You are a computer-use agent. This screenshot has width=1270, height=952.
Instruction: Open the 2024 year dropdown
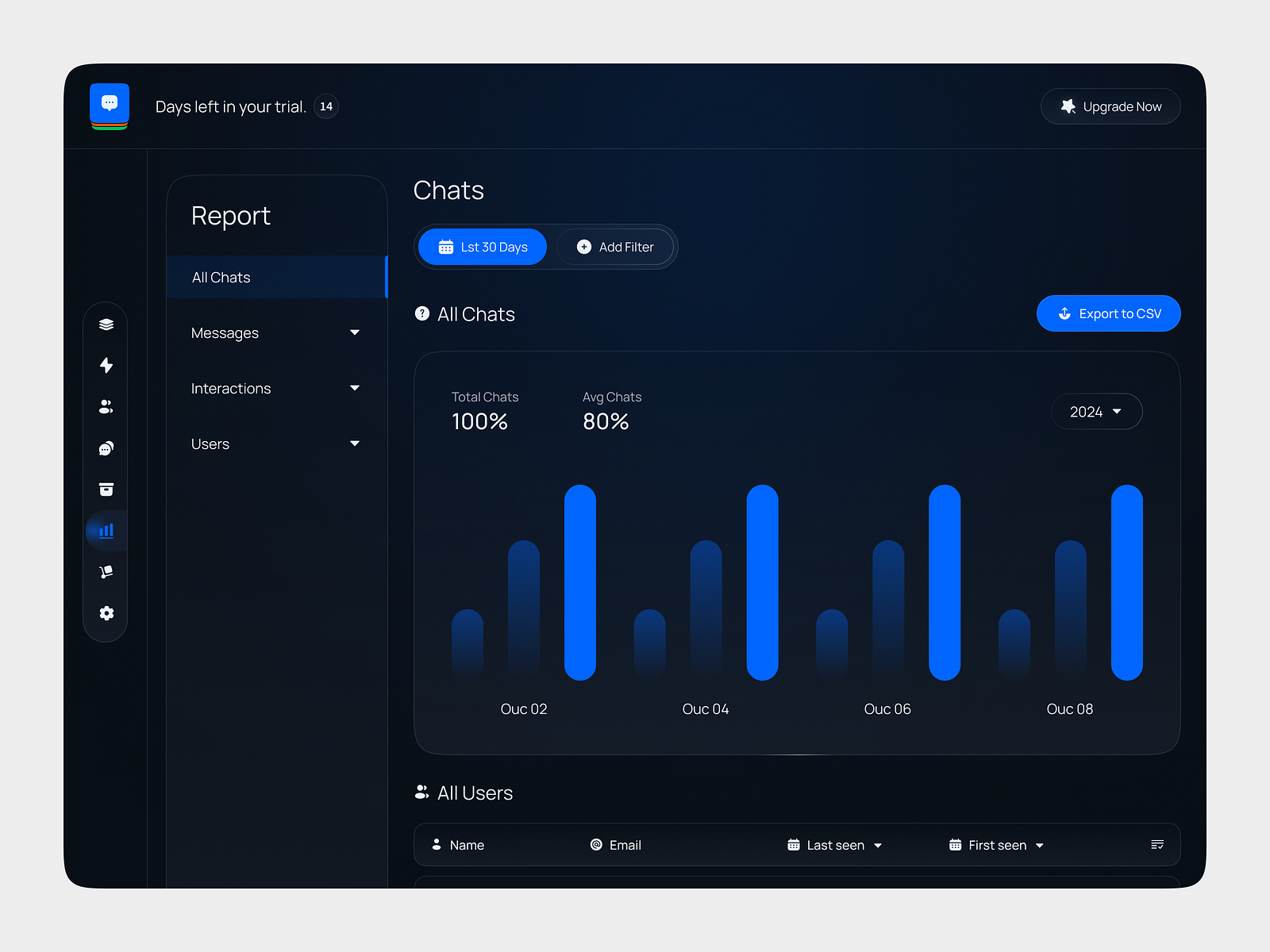click(x=1096, y=411)
